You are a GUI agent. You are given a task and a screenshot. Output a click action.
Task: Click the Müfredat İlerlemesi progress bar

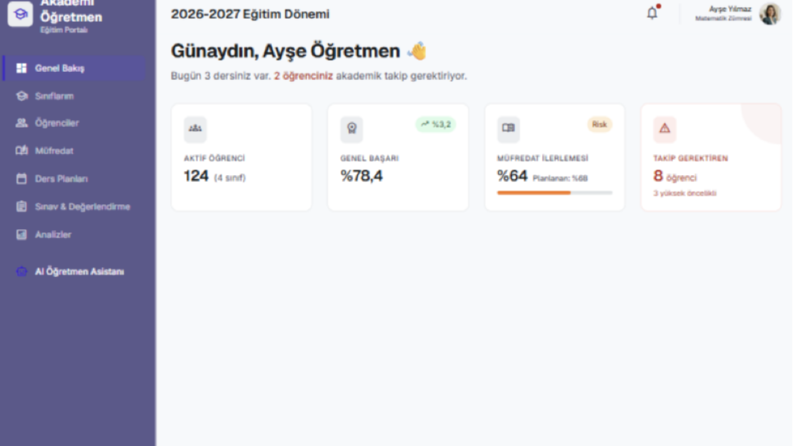point(554,193)
